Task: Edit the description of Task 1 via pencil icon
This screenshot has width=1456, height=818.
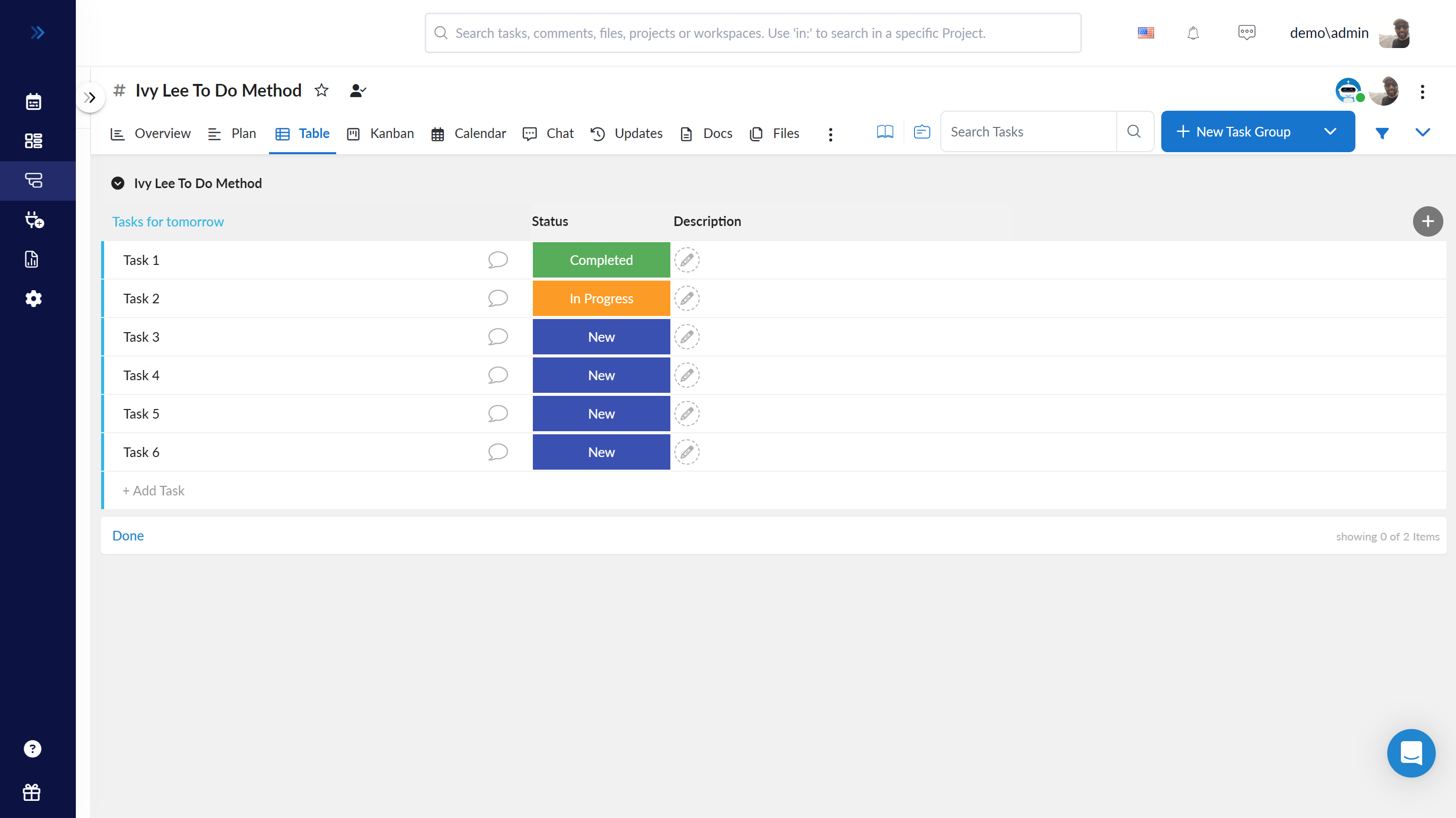Action: (687, 260)
